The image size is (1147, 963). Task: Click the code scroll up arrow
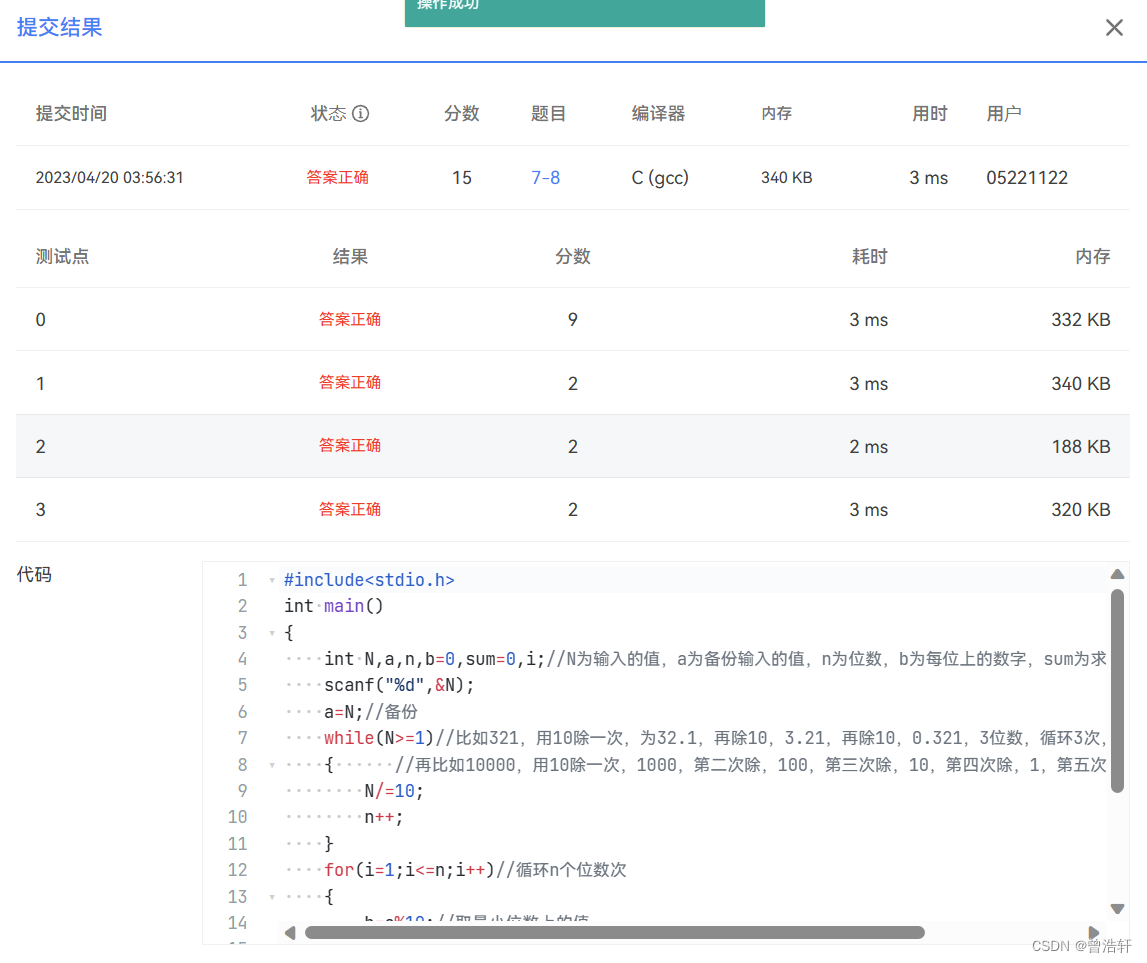tap(1117, 574)
